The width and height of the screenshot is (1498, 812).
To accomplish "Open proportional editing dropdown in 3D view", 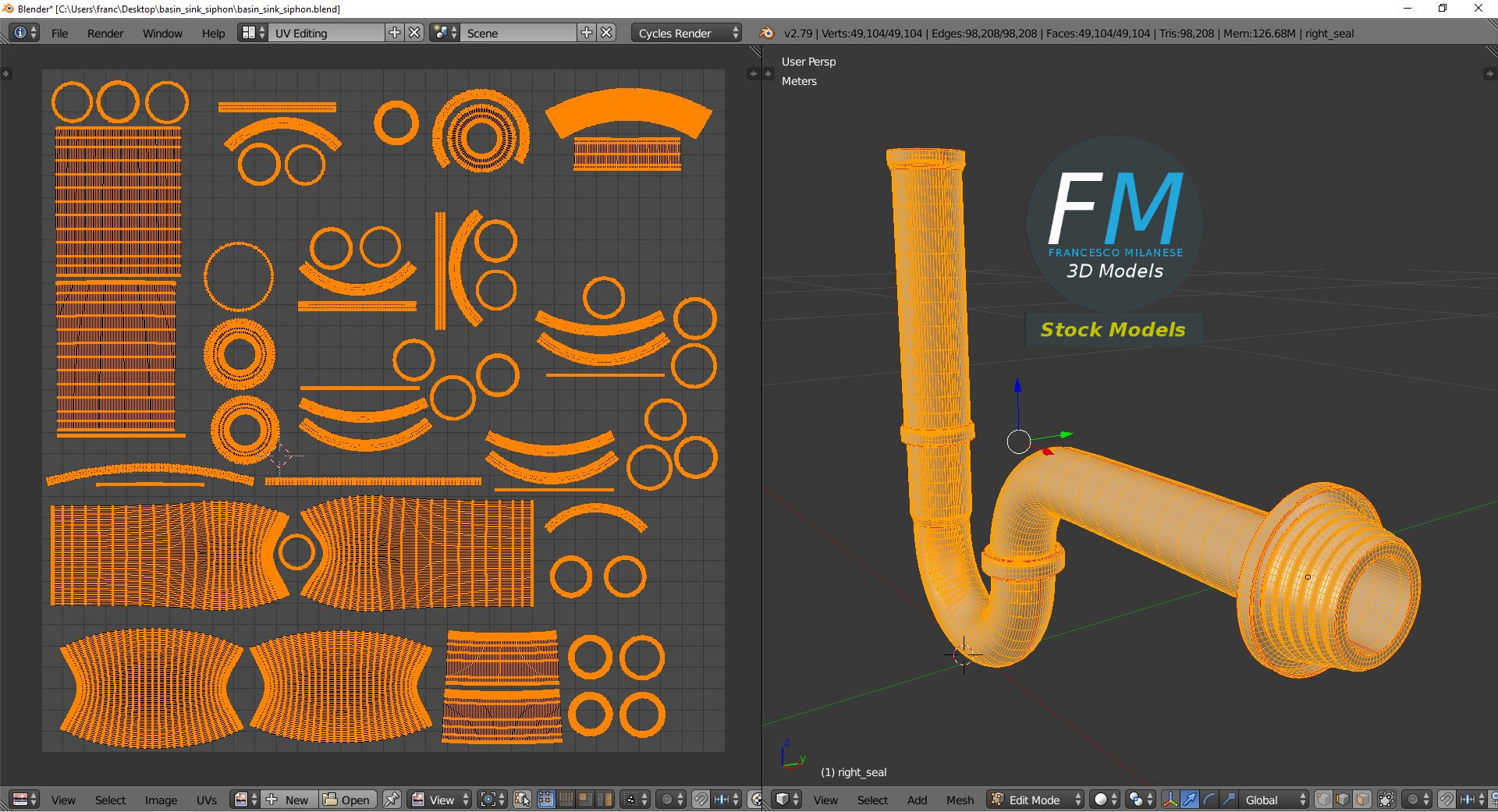I will tap(1417, 800).
